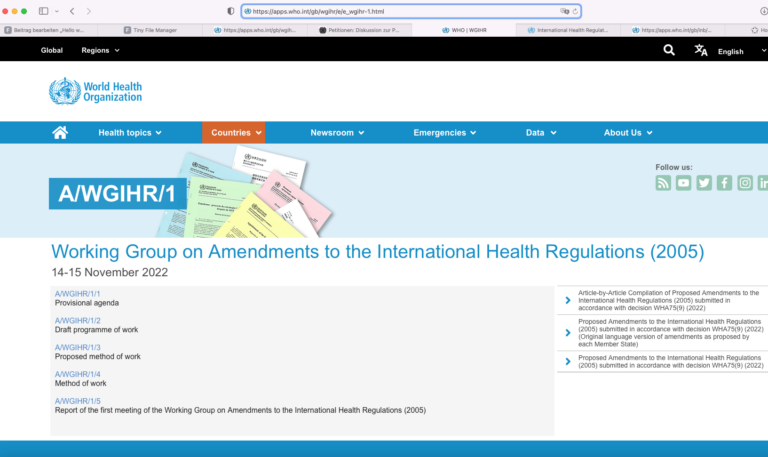
Task: Click chevron beside Original language version amendments link
Action: 568,333
